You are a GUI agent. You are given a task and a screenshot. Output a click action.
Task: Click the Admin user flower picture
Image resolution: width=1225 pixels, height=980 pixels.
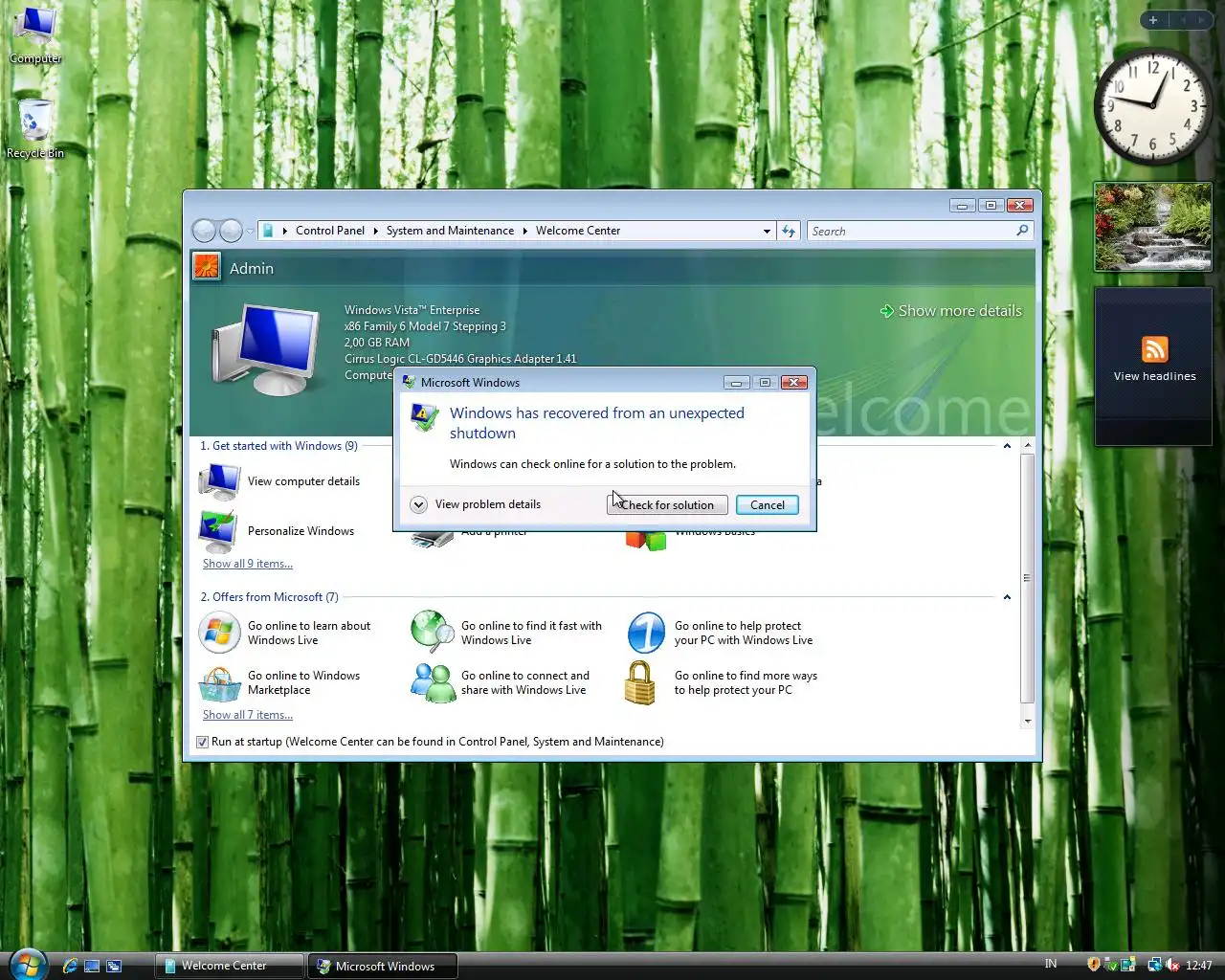207,266
